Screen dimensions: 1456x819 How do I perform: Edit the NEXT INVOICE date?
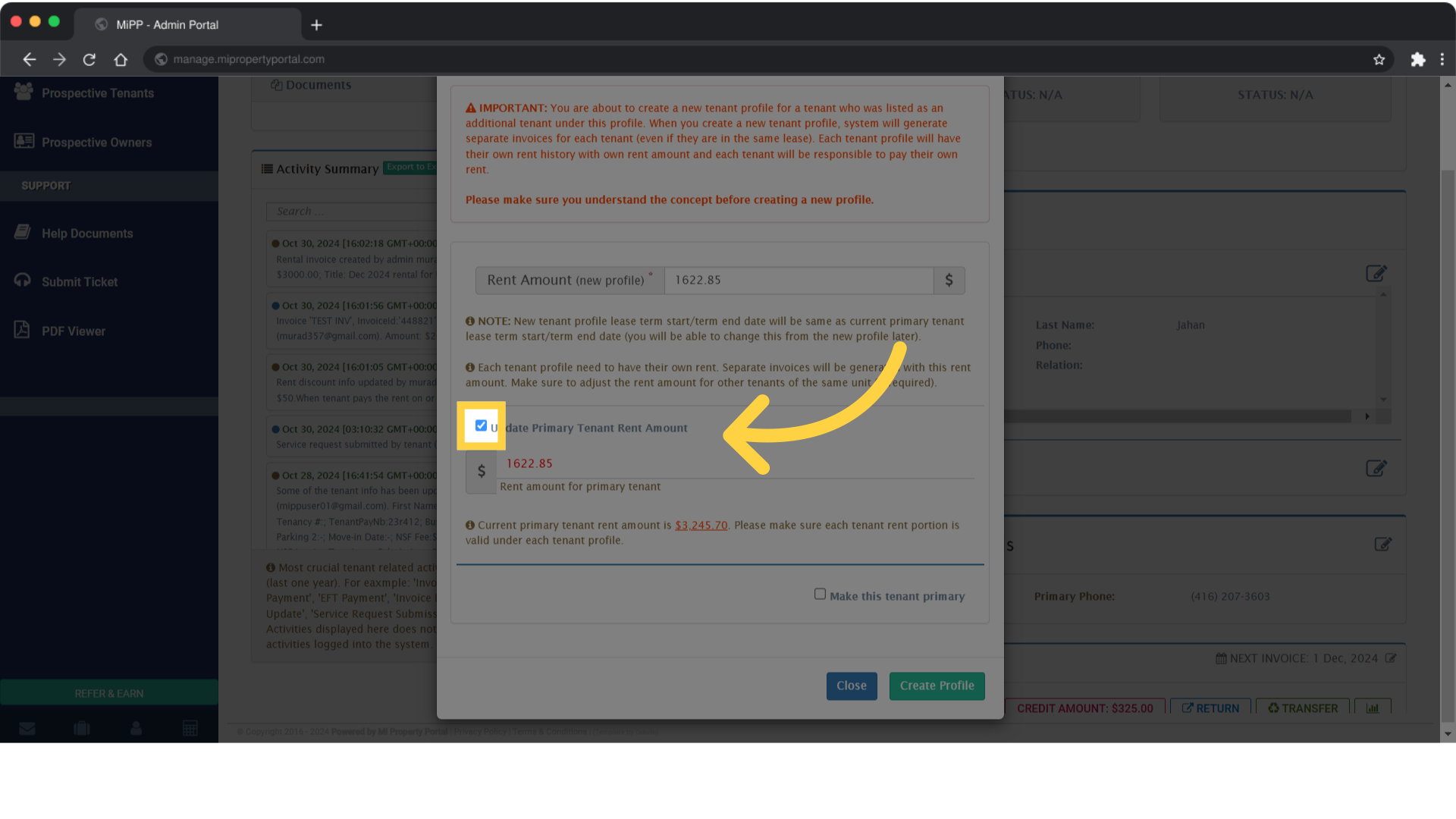coord(1391,658)
